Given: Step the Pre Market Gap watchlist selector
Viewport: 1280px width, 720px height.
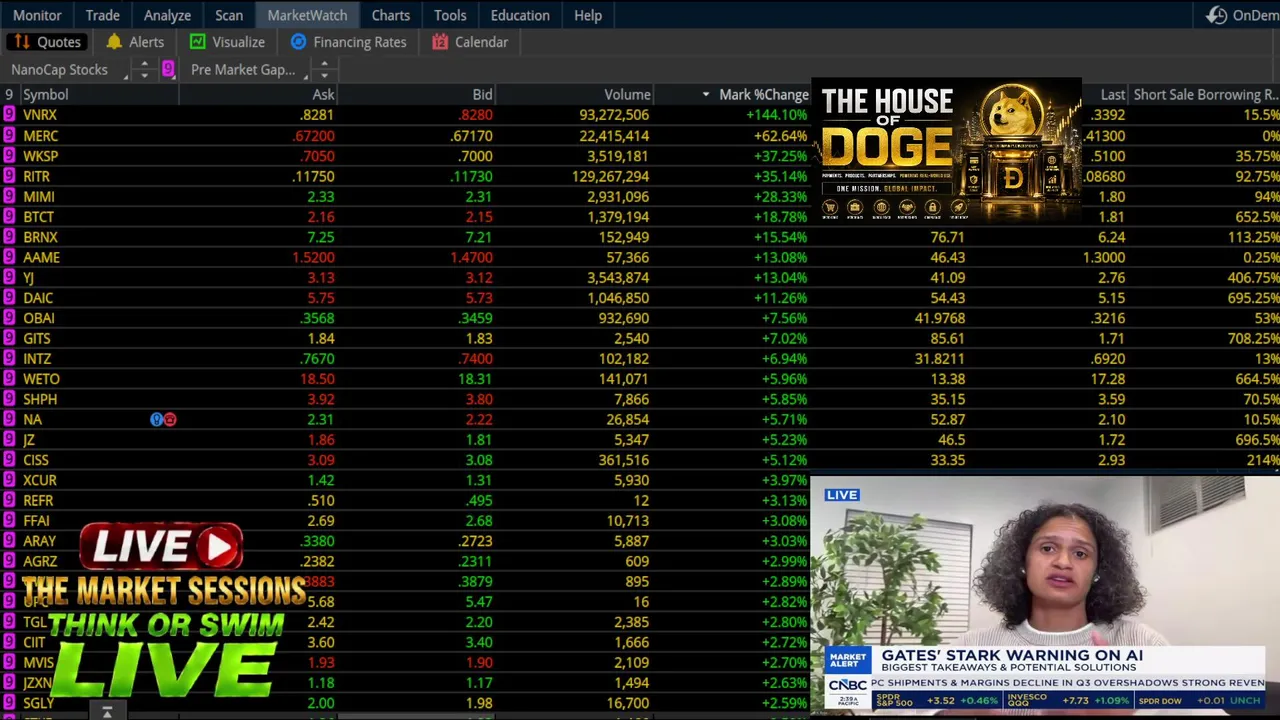Looking at the screenshot, I should pos(324,70).
